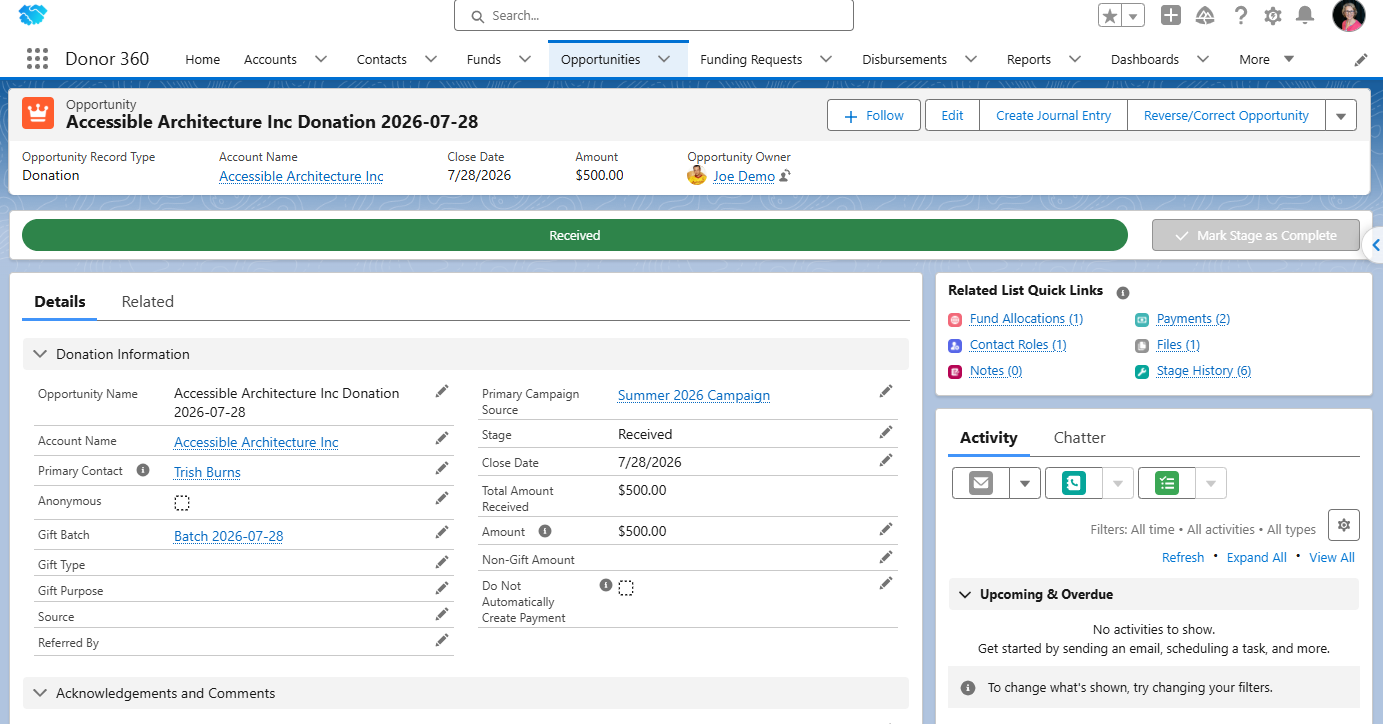Open the global create plus icon

click(x=1171, y=15)
